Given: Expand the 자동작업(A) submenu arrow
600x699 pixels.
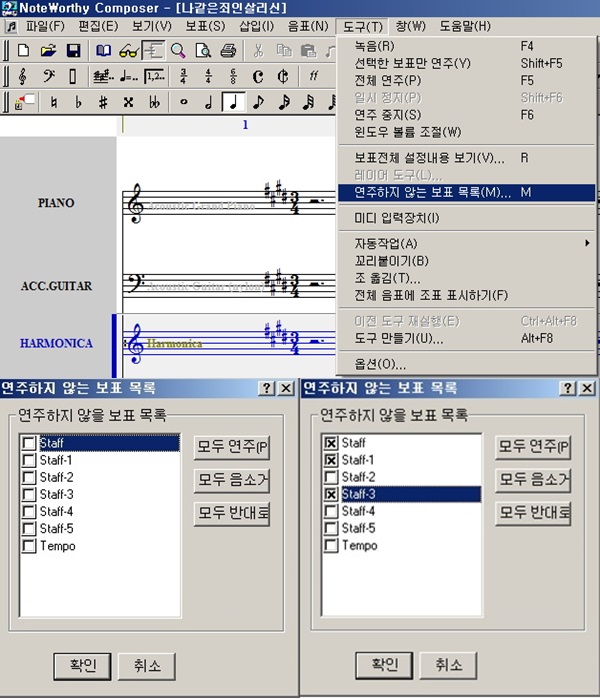Looking at the screenshot, I should [x=587, y=243].
